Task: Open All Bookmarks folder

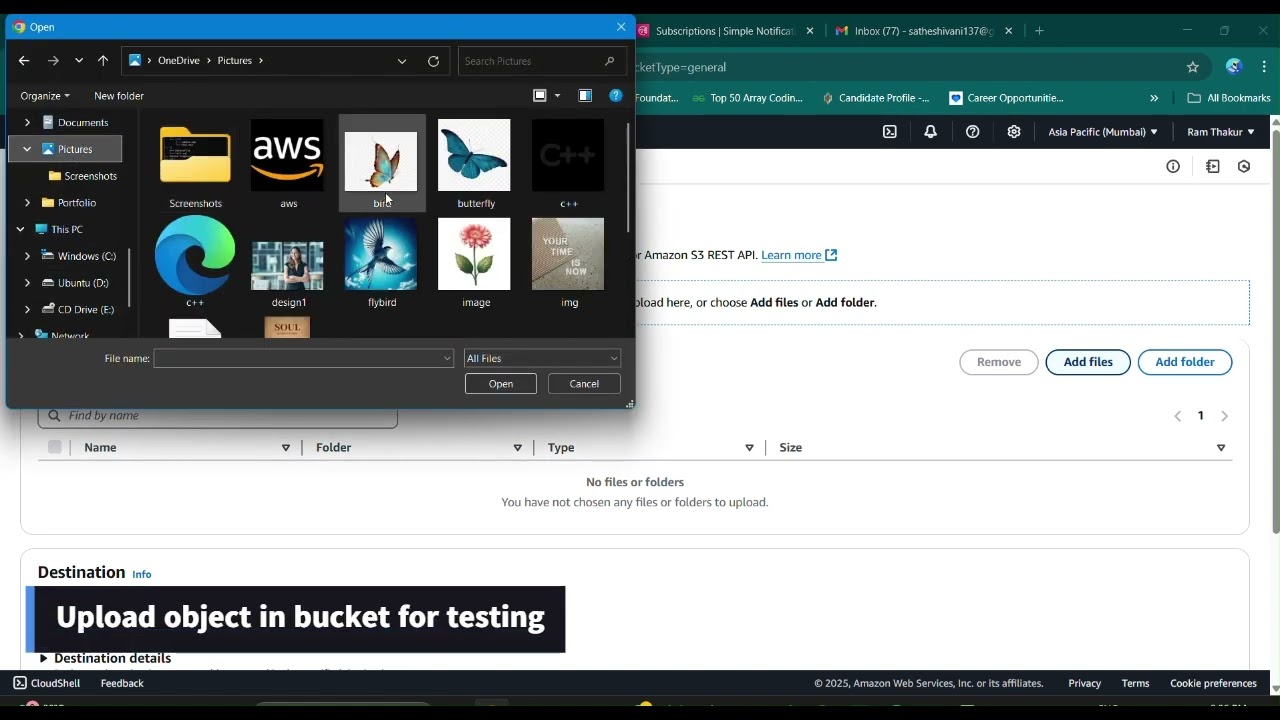Action: pos(1229,98)
